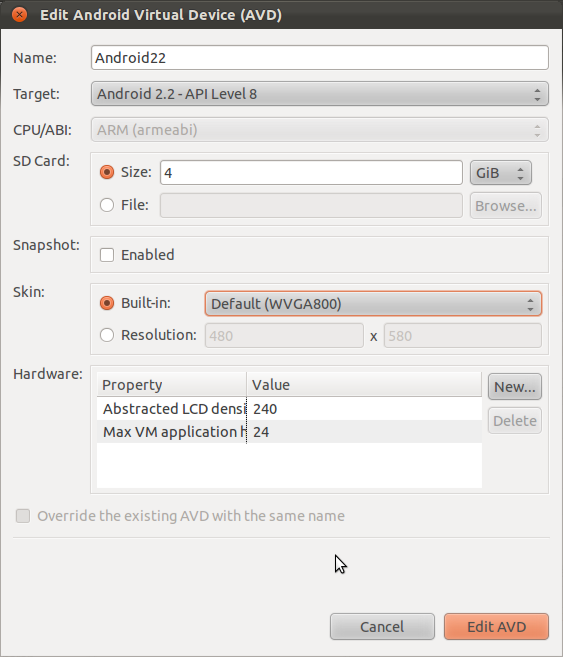Click the Property column header
This screenshot has width=563, height=657.
tap(172, 385)
